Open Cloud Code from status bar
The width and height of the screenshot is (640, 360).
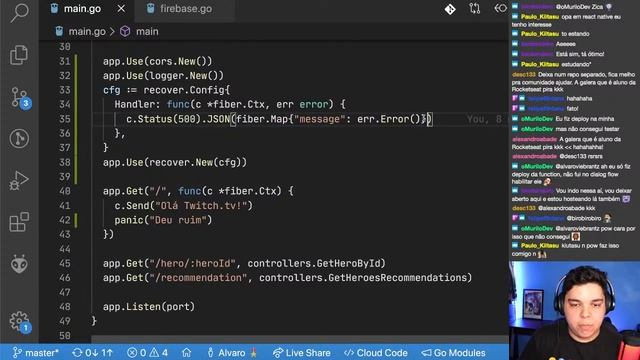tap(376, 353)
